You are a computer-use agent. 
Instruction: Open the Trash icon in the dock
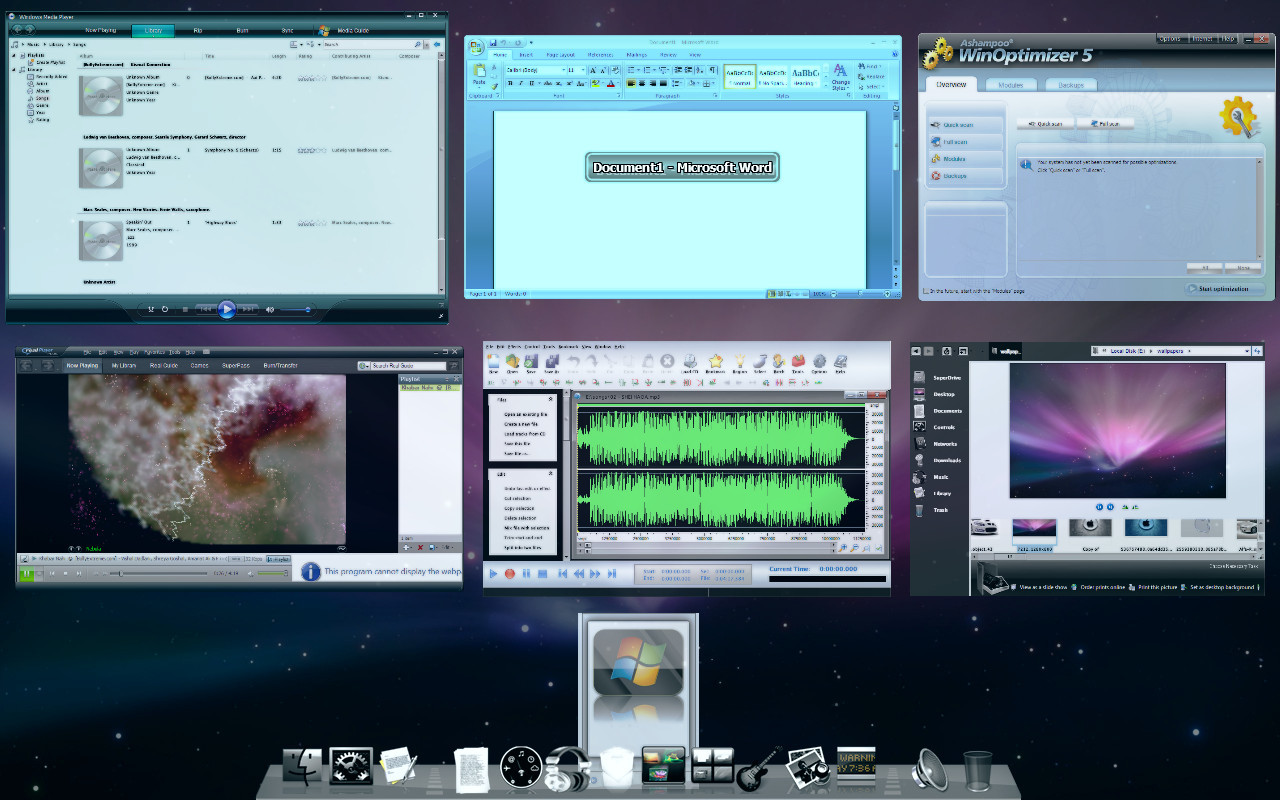point(977,771)
